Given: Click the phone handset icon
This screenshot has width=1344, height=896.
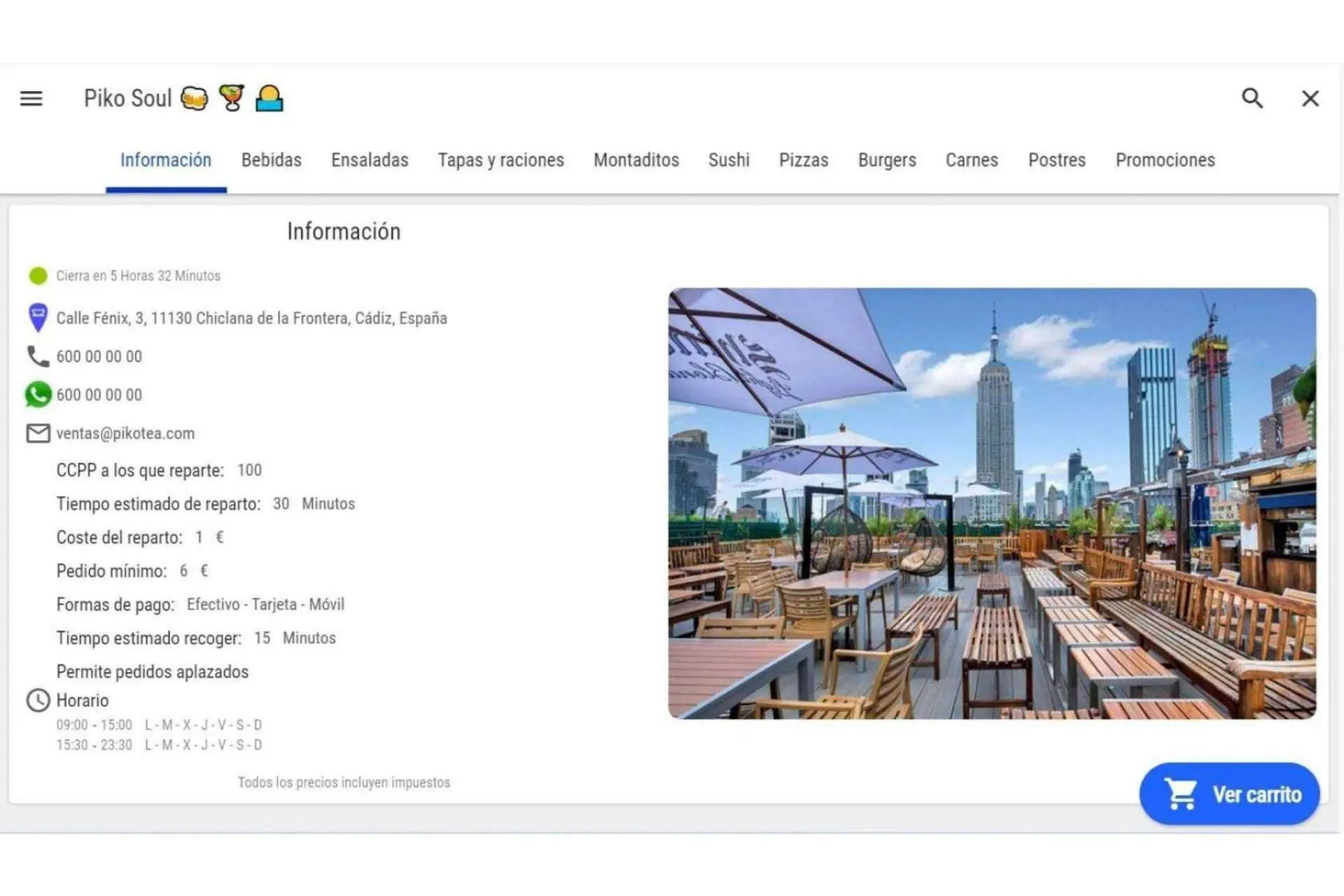Looking at the screenshot, I should click(38, 356).
